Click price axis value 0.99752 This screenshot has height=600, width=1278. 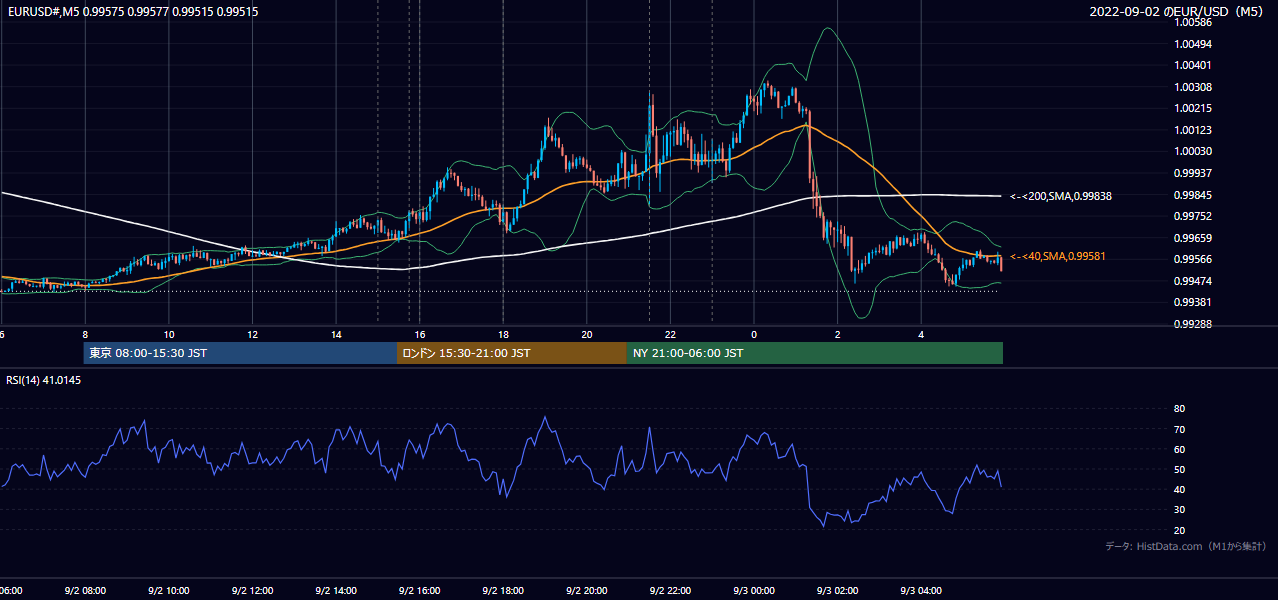tap(1193, 216)
